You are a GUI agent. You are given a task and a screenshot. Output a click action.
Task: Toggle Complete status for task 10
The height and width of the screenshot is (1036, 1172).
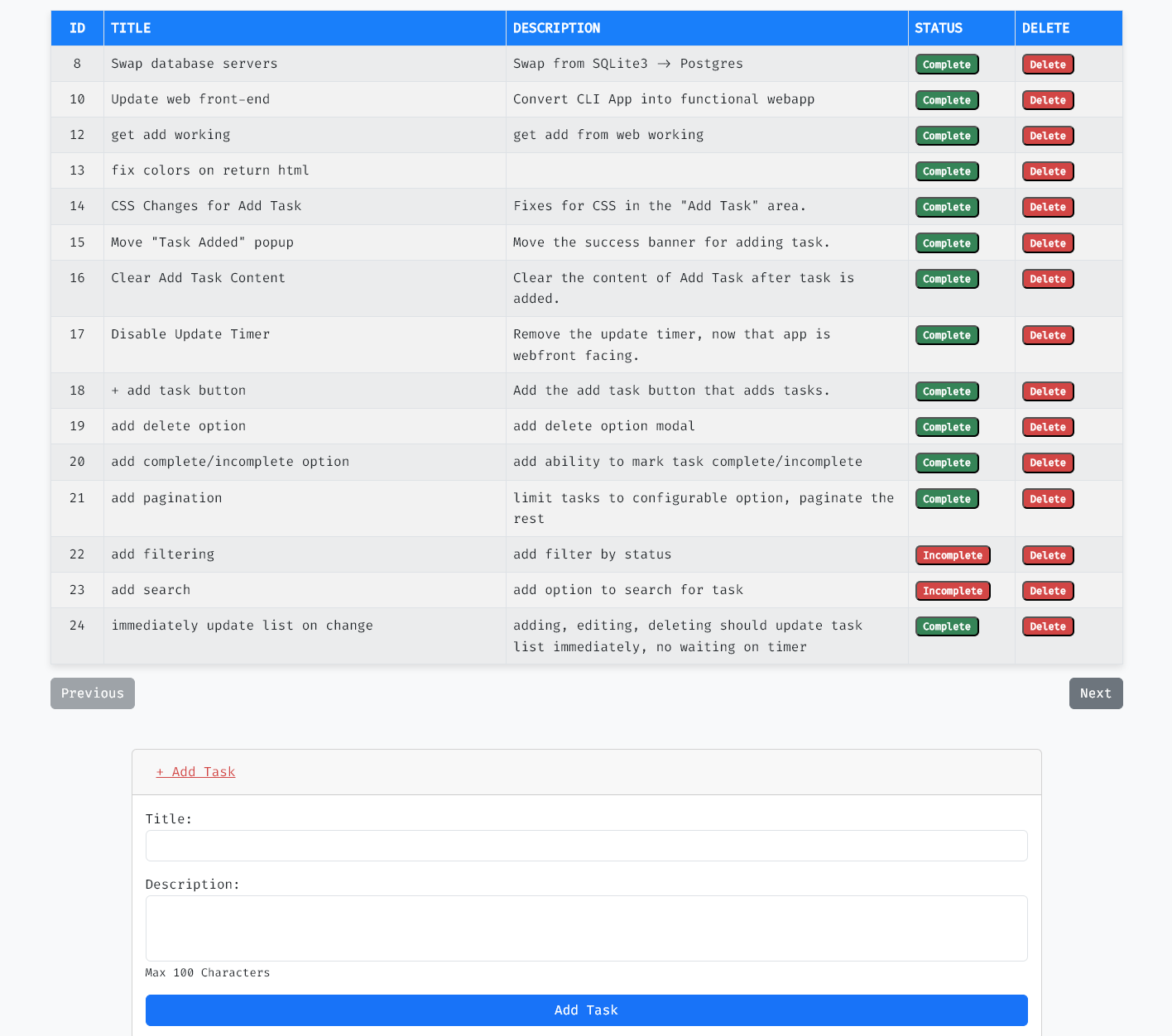[947, 100]
